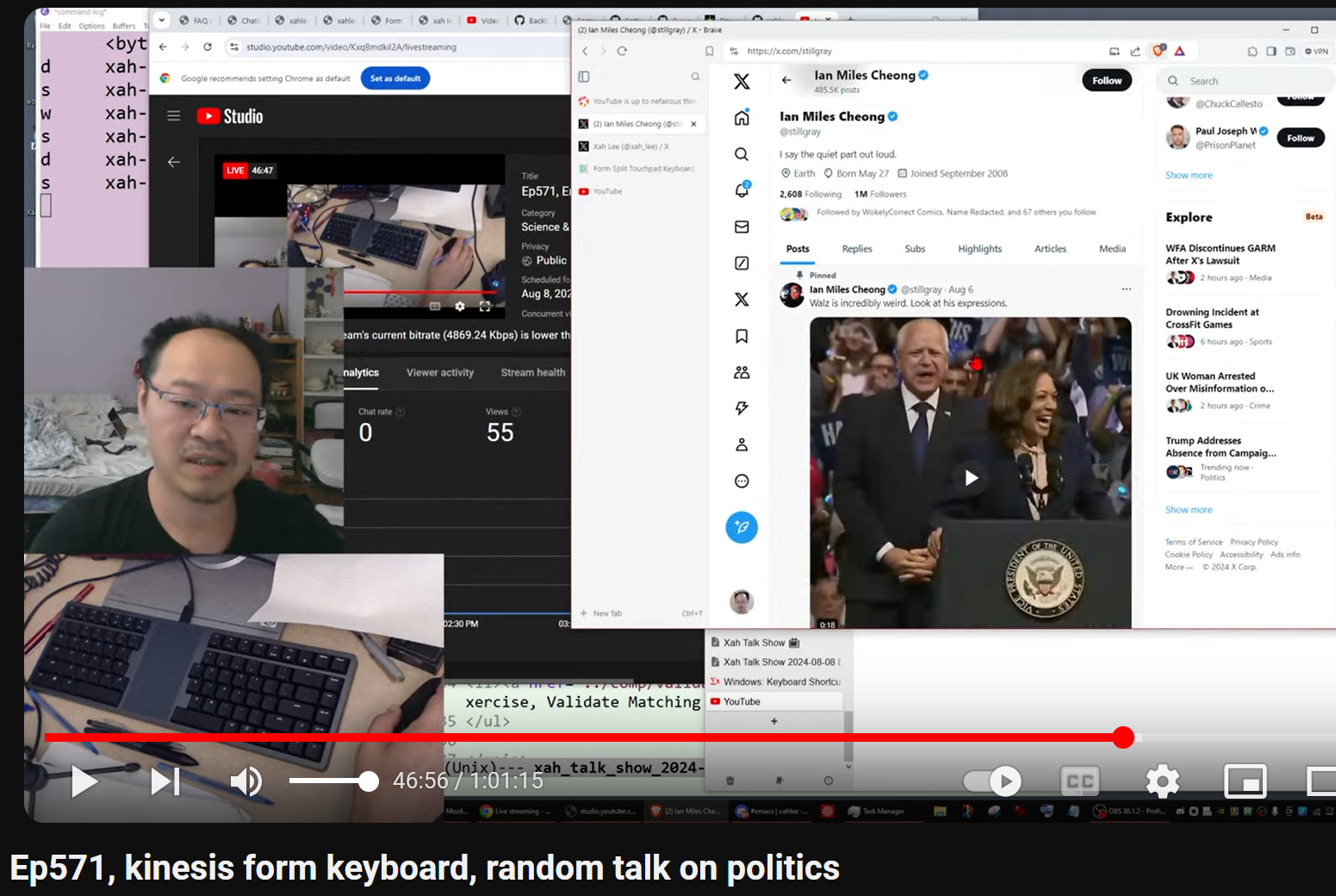Open Viewer activity tab in Studio
This screenshot has width=1336, height=896.
440,372
